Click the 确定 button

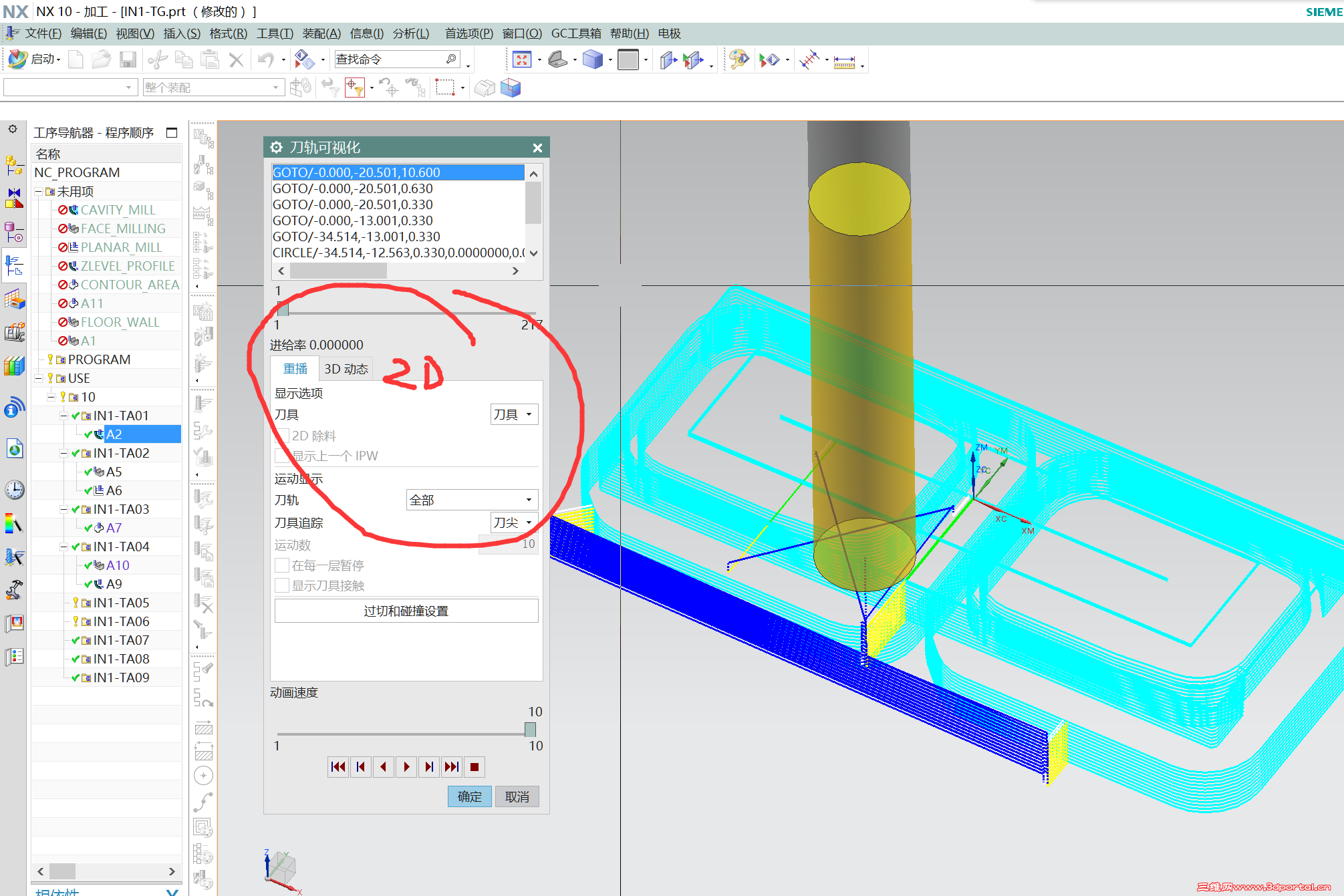click(469, 796)
